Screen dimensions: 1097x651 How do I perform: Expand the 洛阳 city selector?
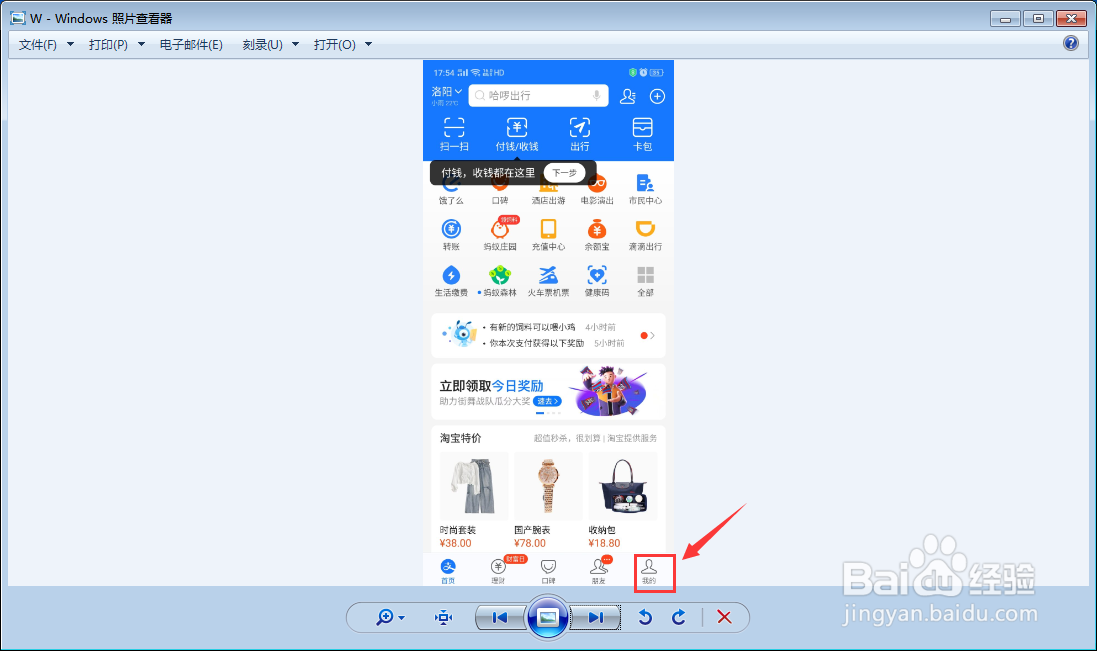pos(446,92)
